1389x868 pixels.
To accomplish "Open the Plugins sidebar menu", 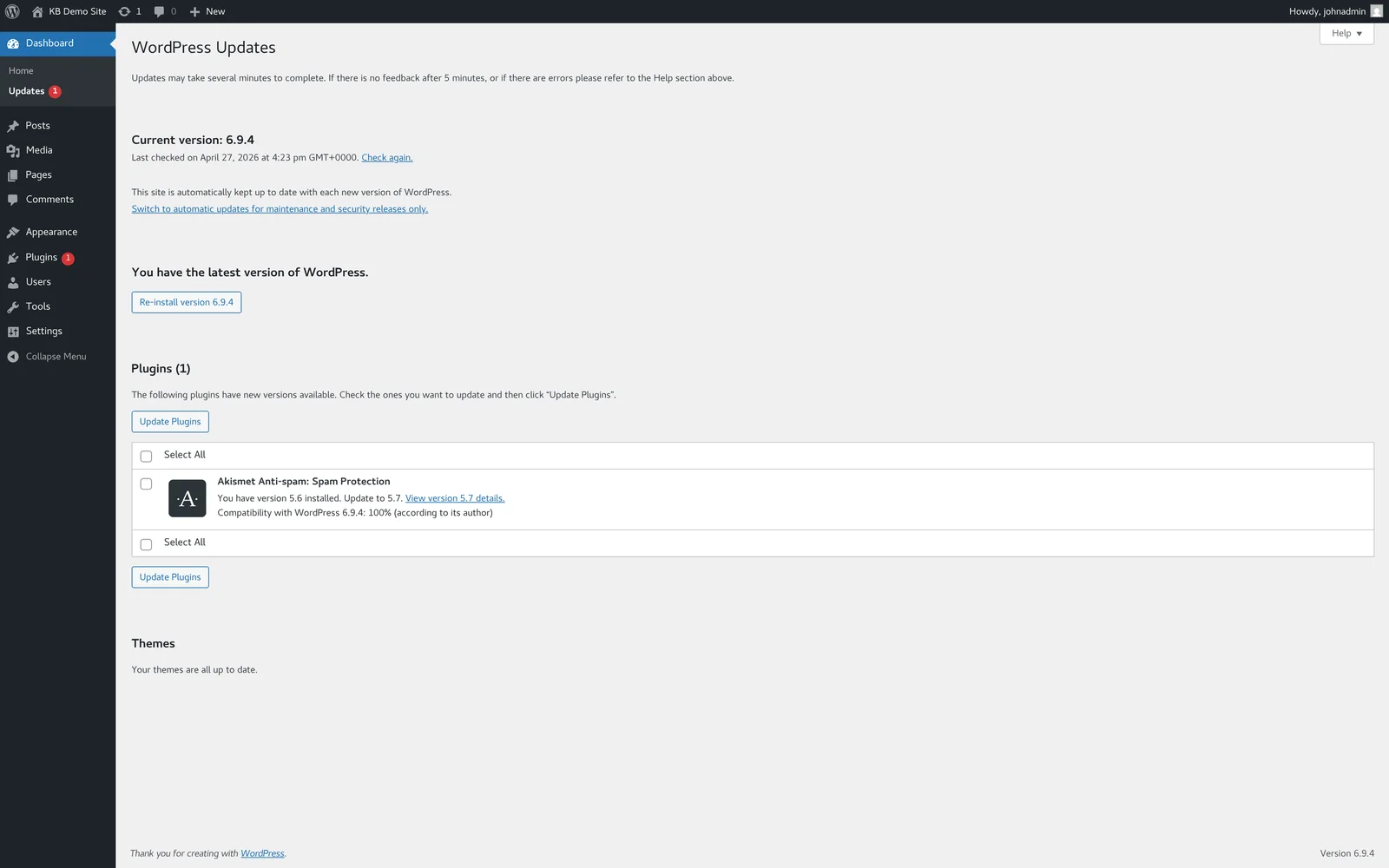I will tap(57, 258).
